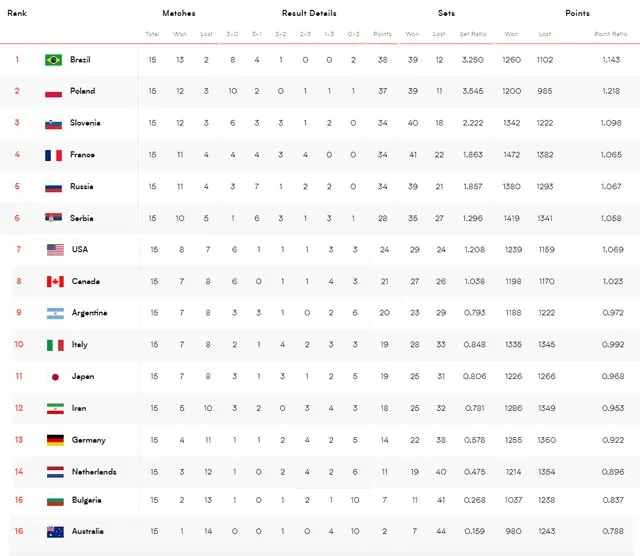This screenshot has width=640, height=556.
Task: Click the Australia flag icon
Action: pos(54,532)
